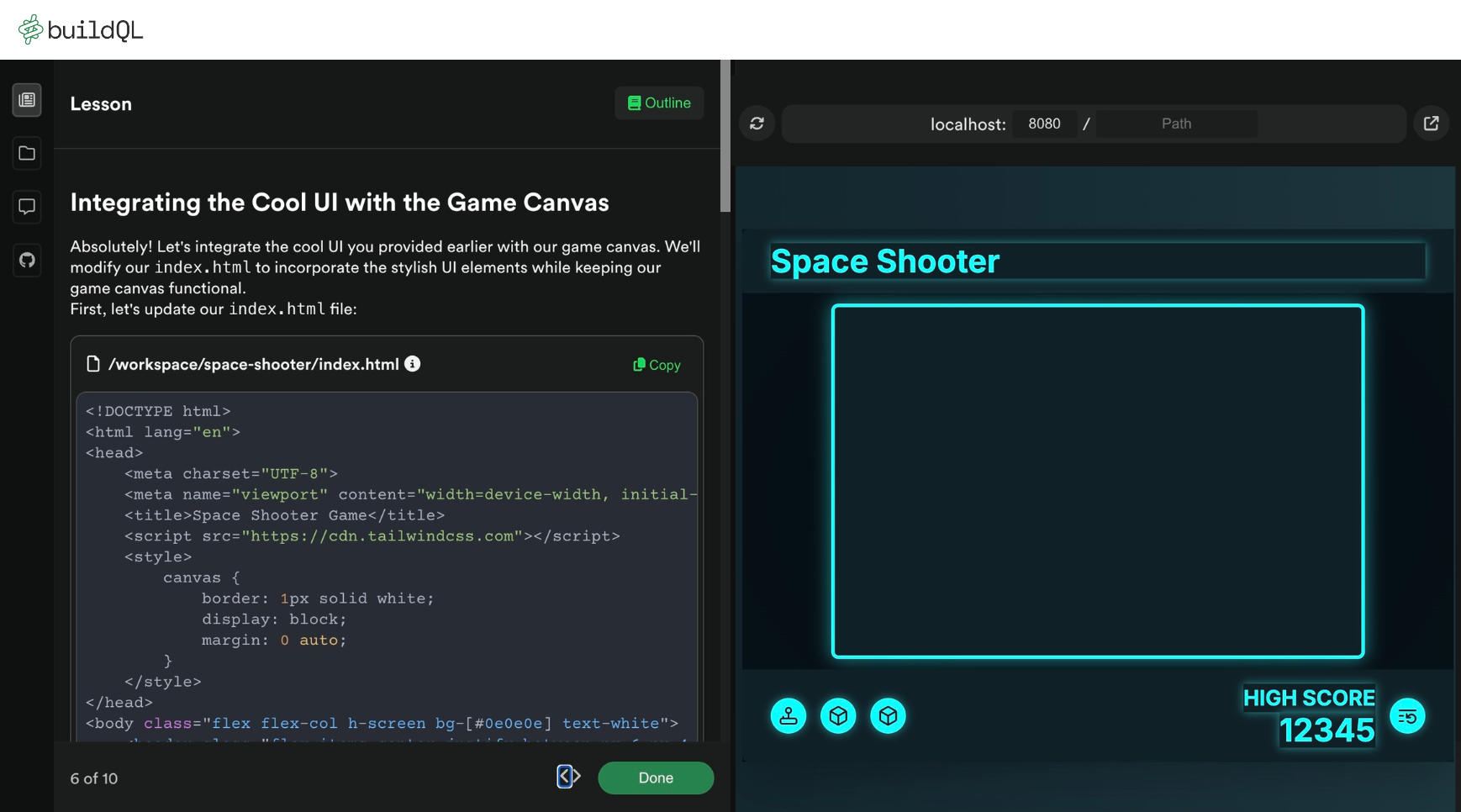Click the HIGH SCORE label
The image size is (1461, 812).
point(1309,698)
